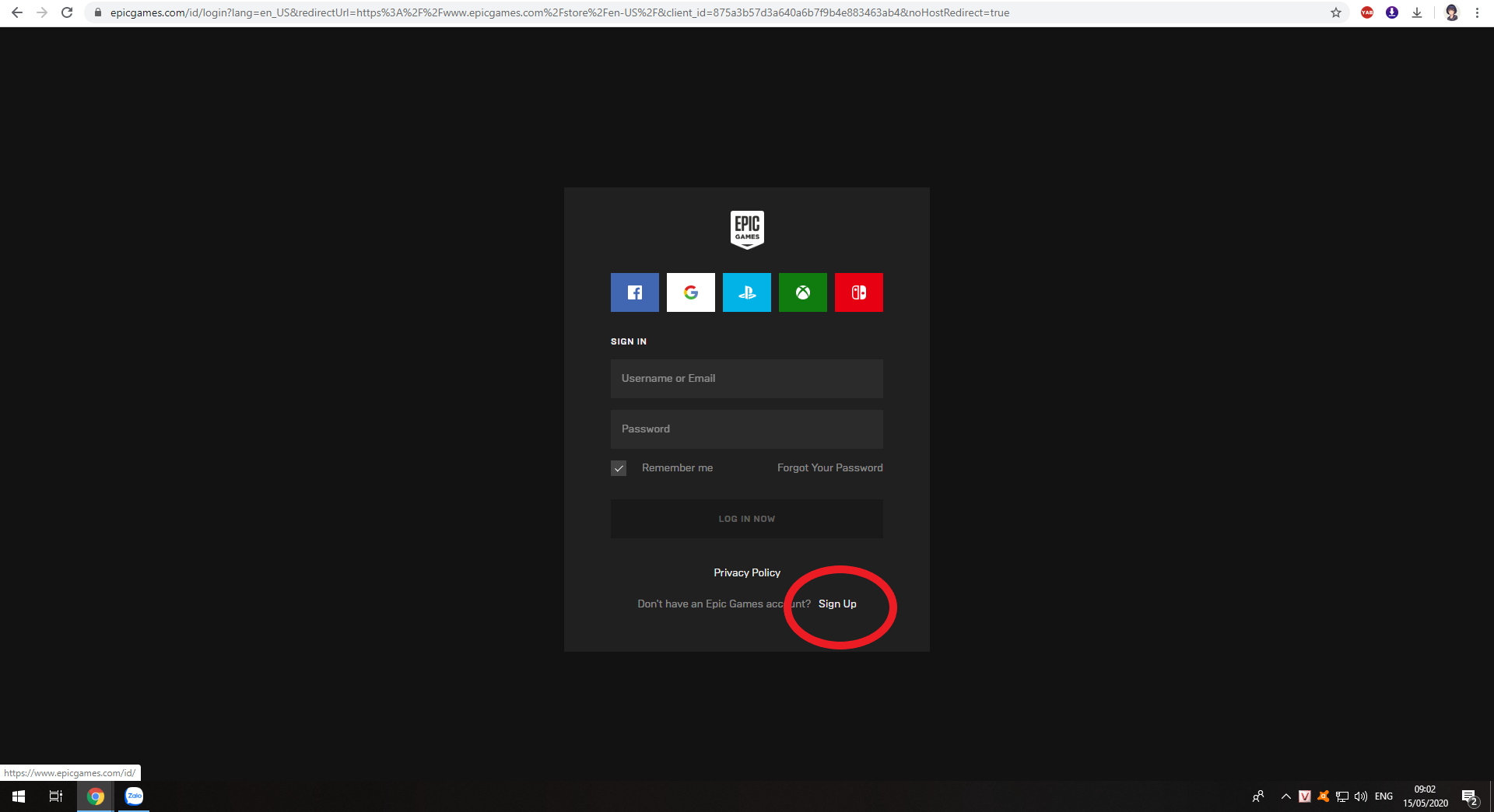The height and width of the screenshot is (812, 1494).
Task: Open Zalo from the taskbar
Action: coord(134,796)
